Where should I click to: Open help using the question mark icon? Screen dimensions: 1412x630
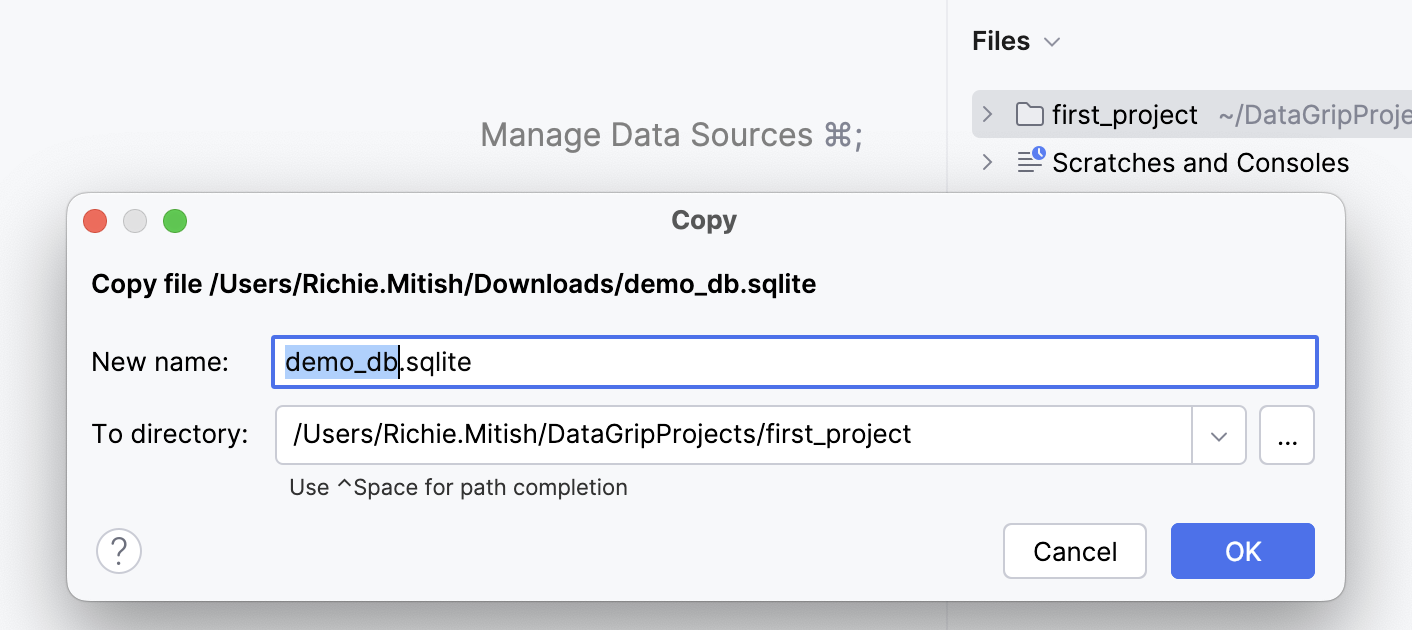click(119, 551)
